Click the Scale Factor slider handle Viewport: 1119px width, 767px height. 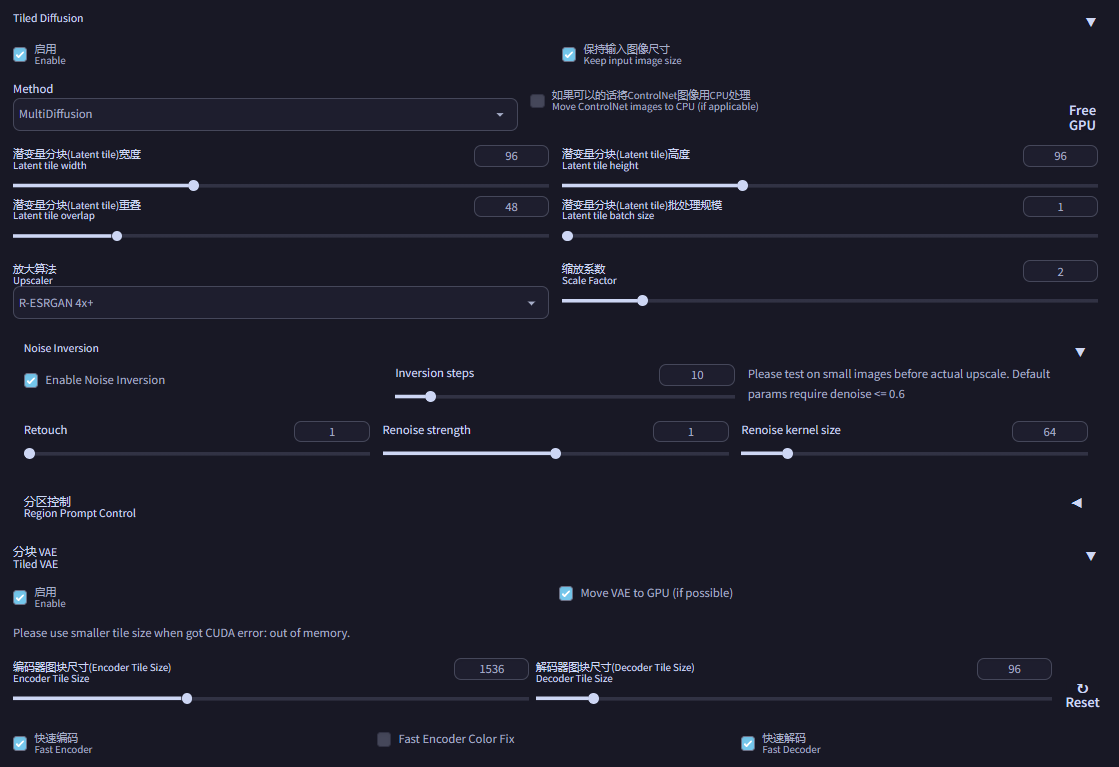(641, 299)
